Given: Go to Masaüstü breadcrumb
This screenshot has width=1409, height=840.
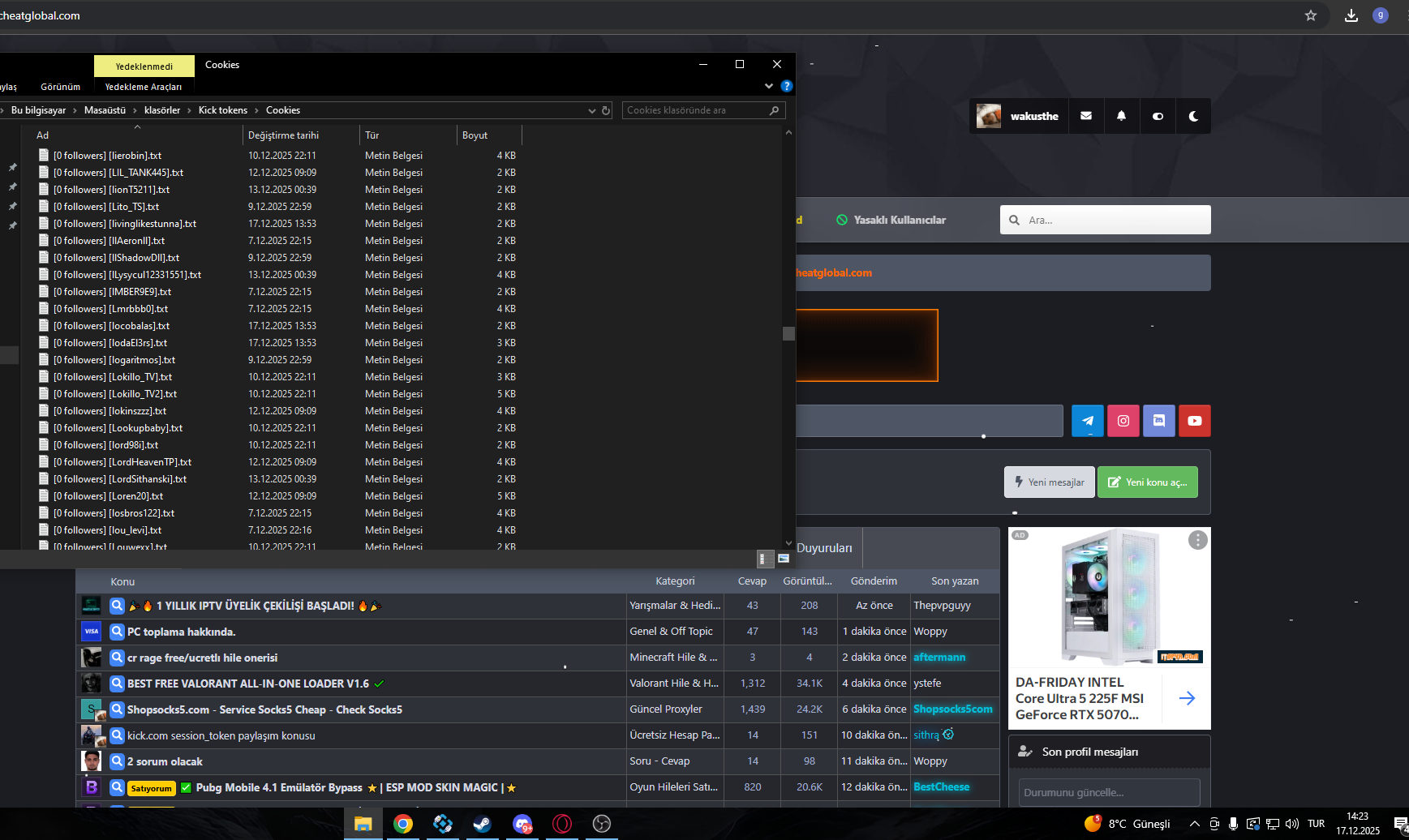Looking at the screenshot, I should click(105, 110).
